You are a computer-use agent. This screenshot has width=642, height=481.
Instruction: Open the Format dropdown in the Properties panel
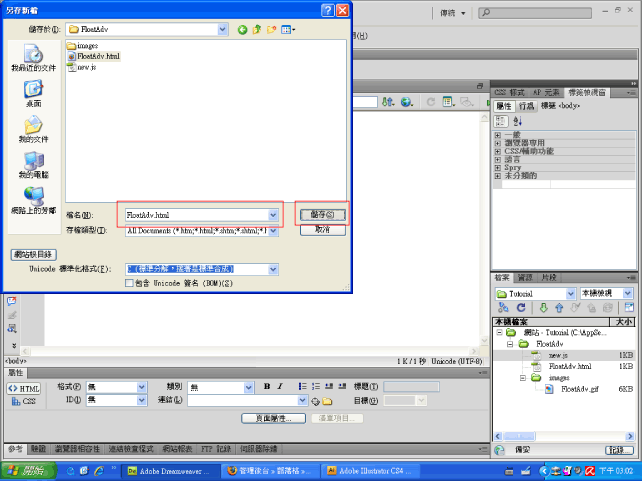click(142, 387)
